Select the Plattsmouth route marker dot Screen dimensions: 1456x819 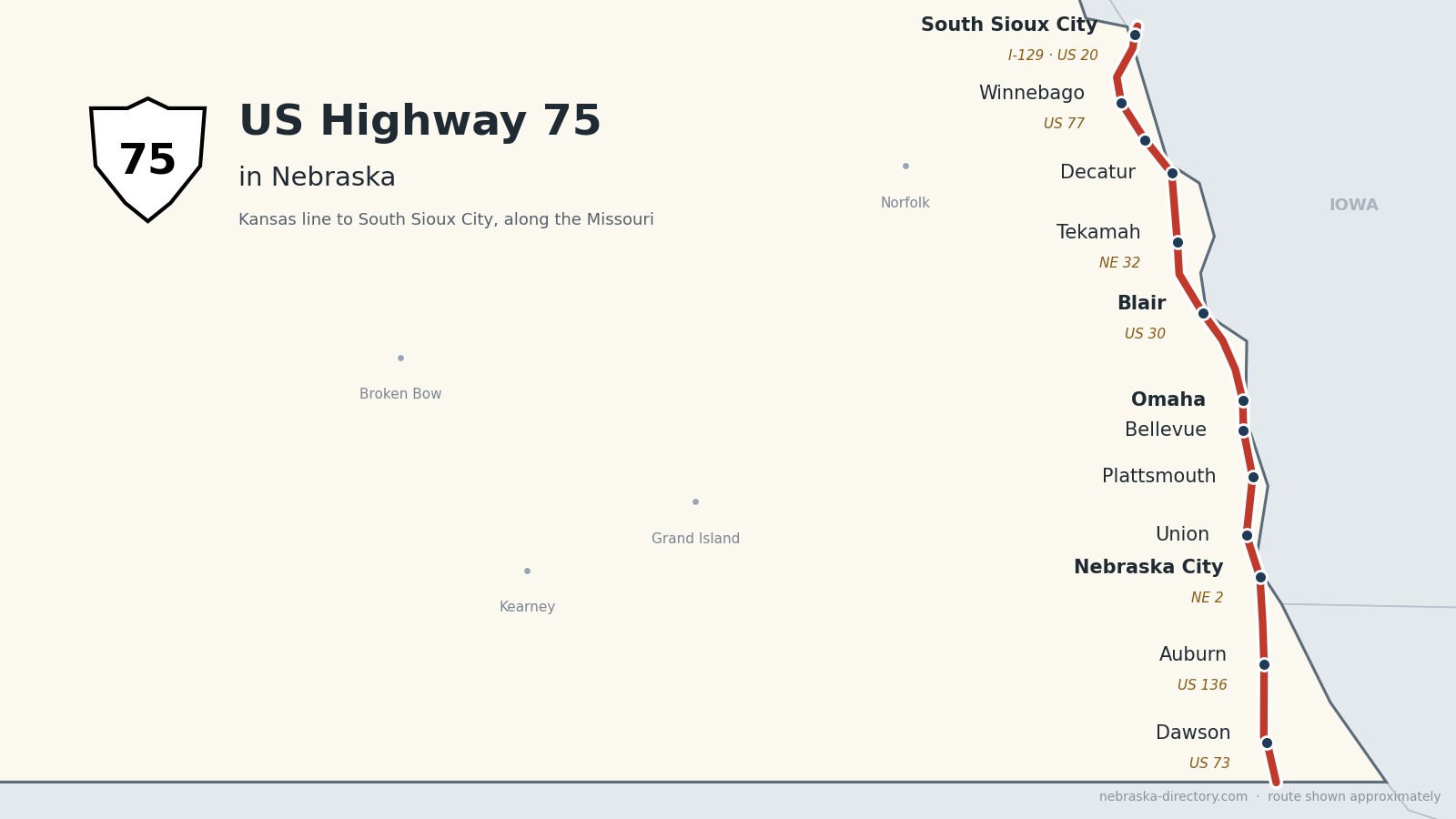click(1253, 477)
